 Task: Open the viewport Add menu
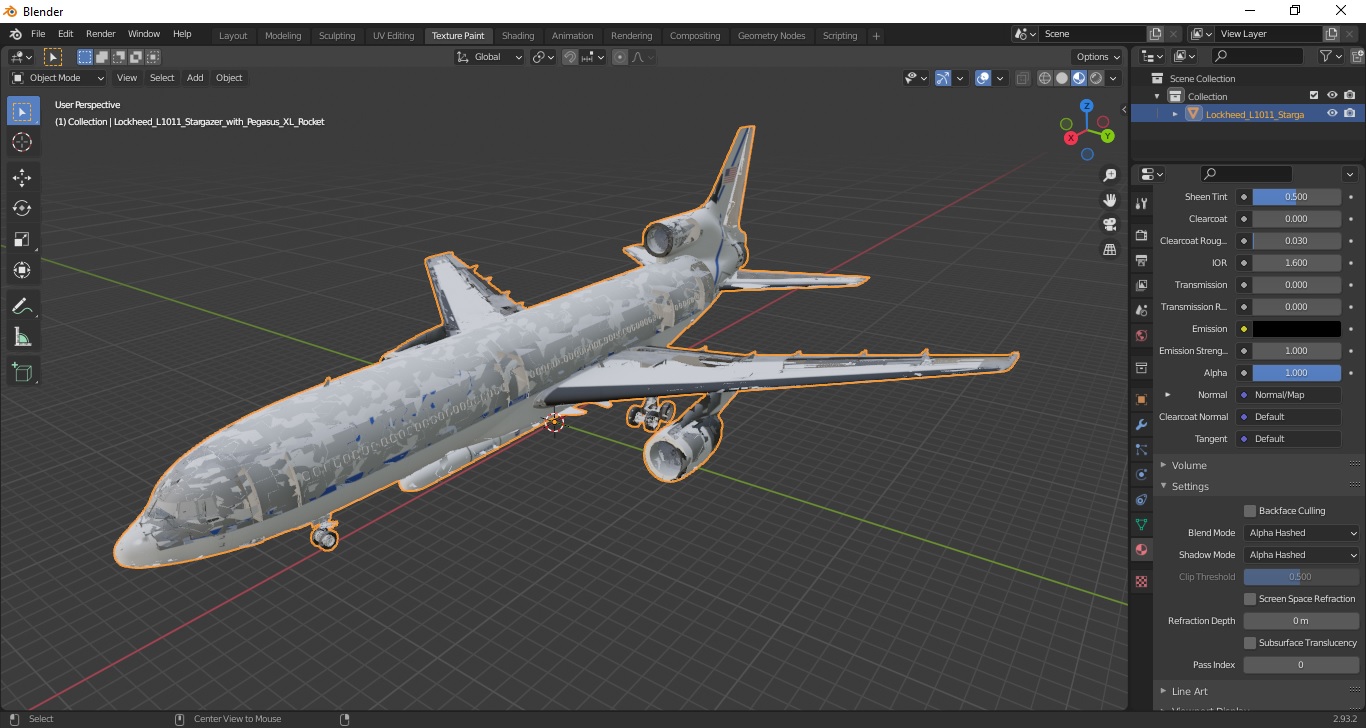pyautogui.click(x=195, y=78)
